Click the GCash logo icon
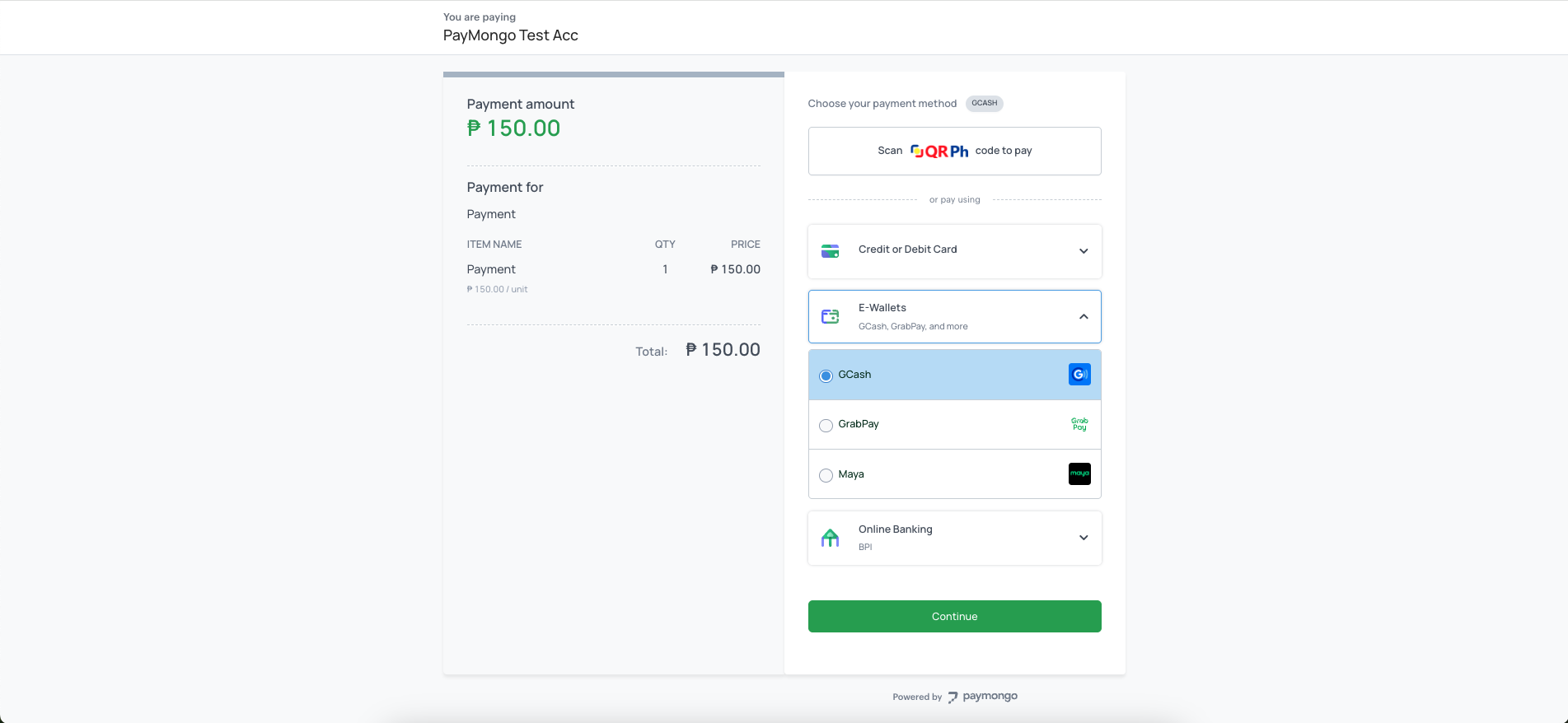This screenshot has height=723, width=1568. click(x=1079, y=375)
